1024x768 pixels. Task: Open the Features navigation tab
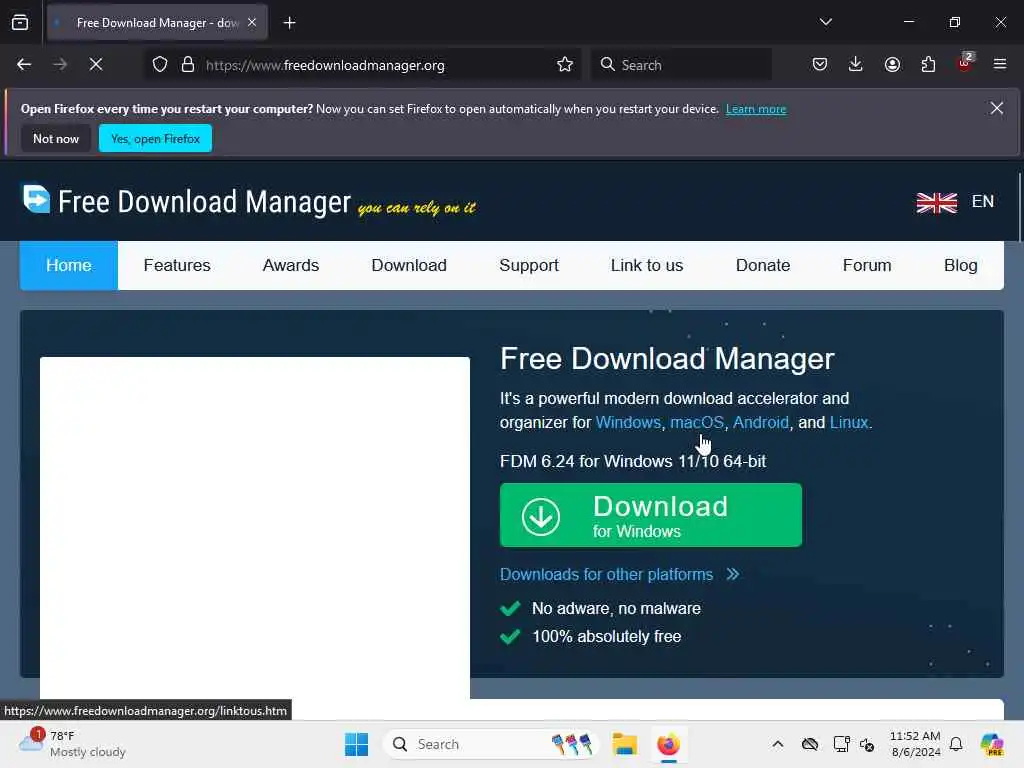pos(177,265)
